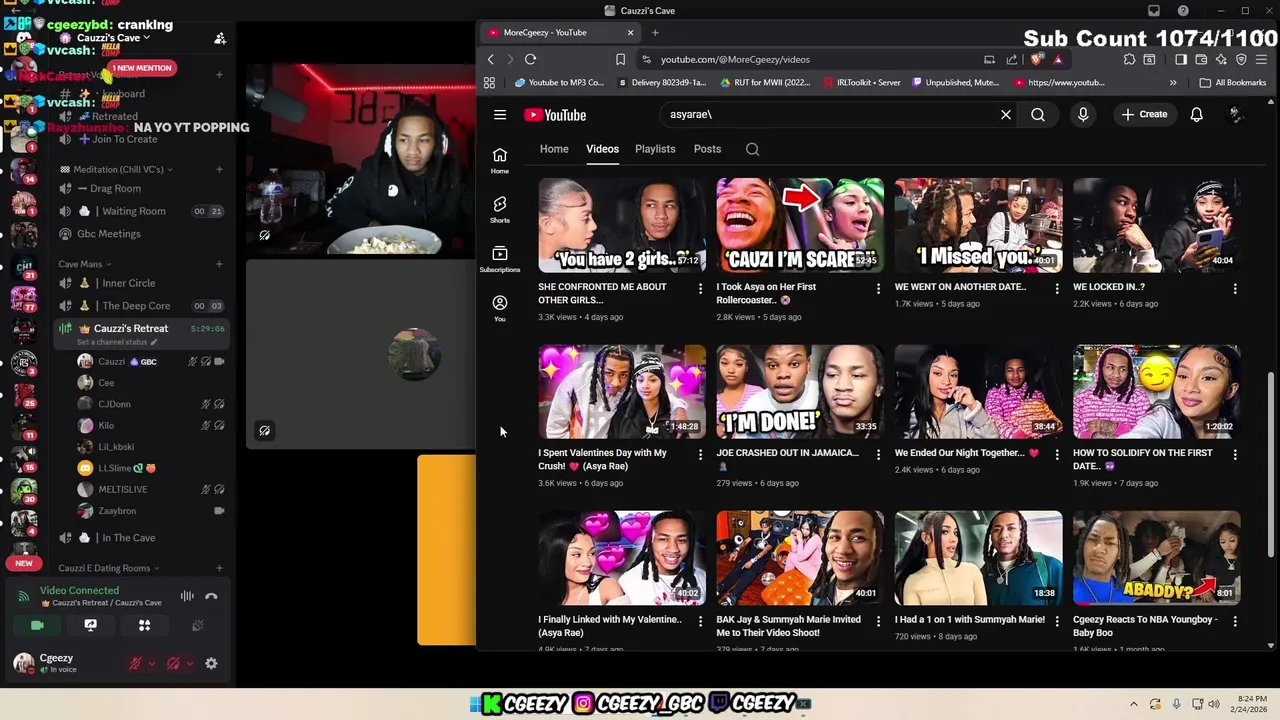Open the YouTube account avatar menu
The width and height of the screenshot is (1280, 720).
pyautogui.click(x=1236, y=115)
